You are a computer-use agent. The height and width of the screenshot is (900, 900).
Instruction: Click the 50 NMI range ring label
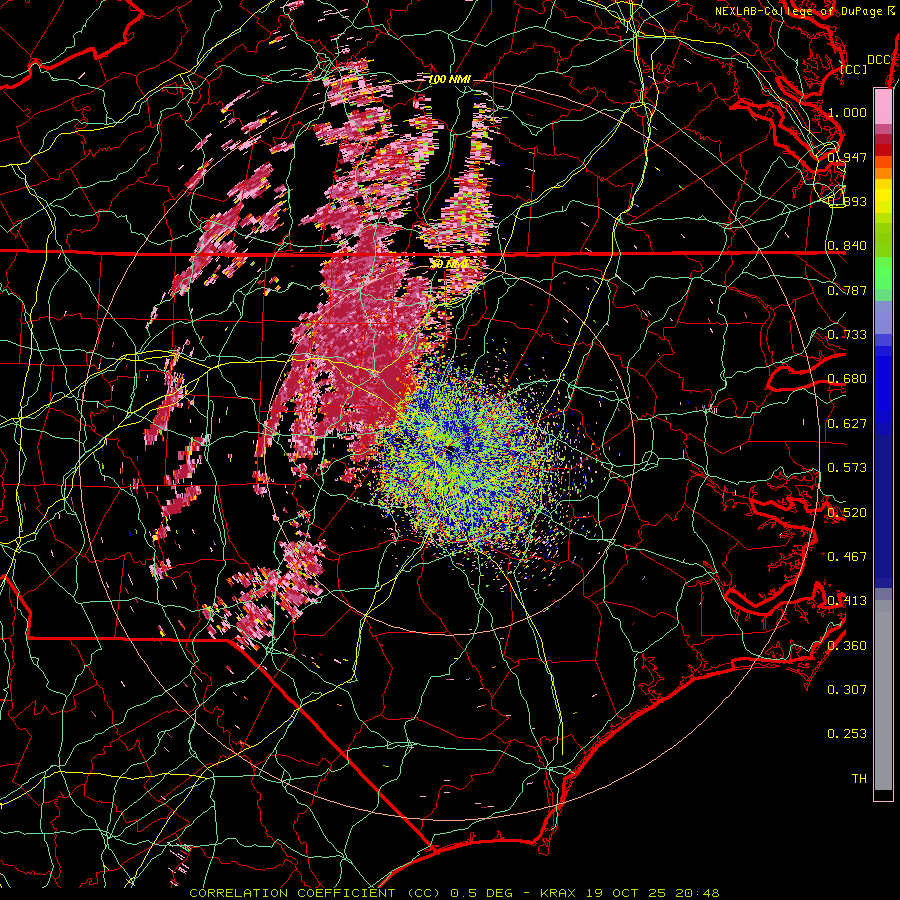449,264
